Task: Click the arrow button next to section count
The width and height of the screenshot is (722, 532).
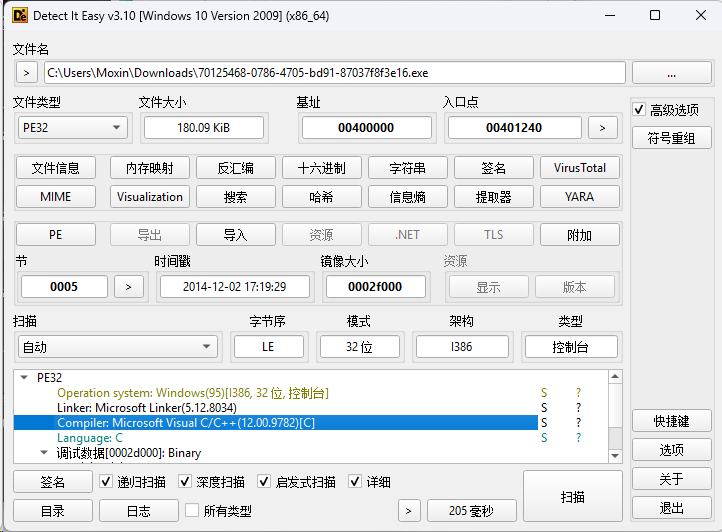Action: point(128,287)
